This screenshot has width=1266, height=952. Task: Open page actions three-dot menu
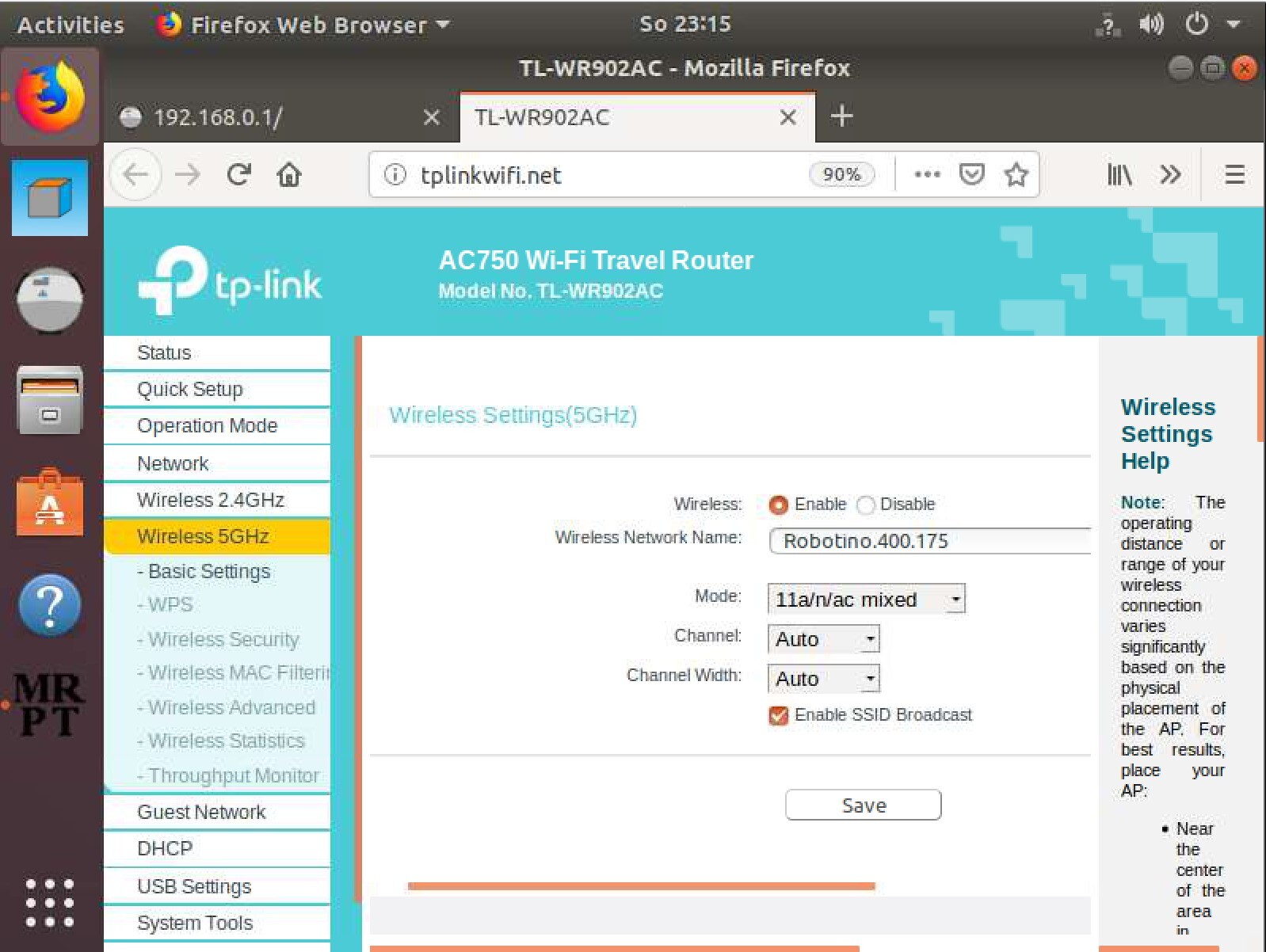(x=927, y=174)
